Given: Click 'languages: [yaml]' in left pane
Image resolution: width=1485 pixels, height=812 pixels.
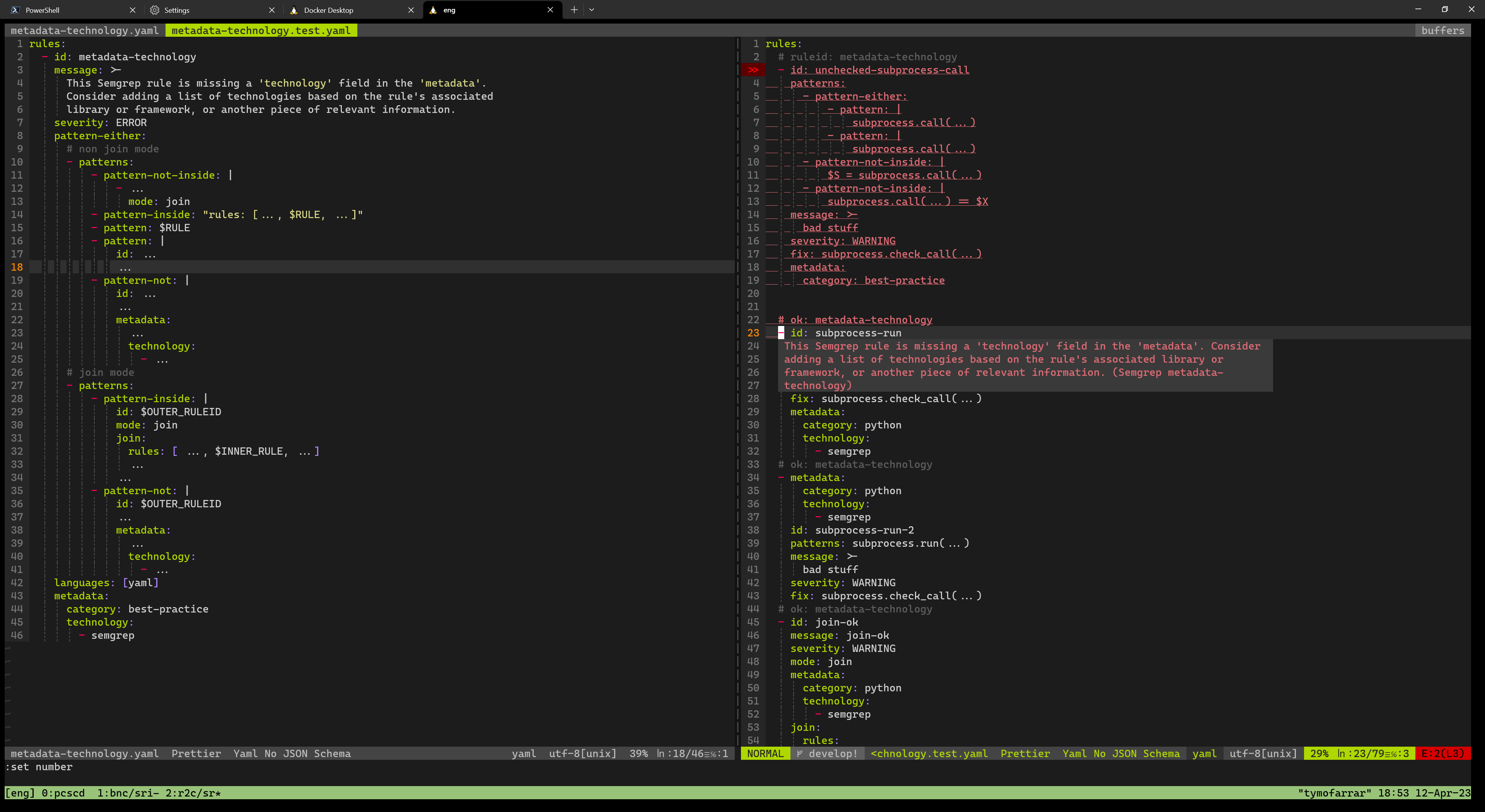Looking at the screenshot, I should [x=107, y=583].
